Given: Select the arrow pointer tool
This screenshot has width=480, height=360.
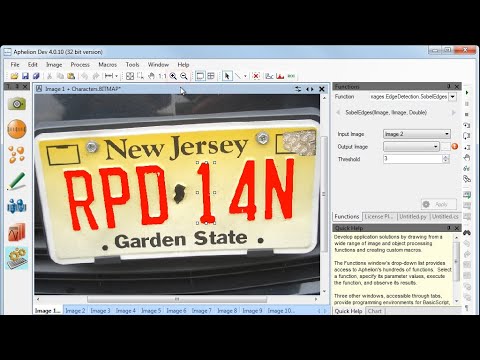Looking at the screenshot, I should click(x=227, y=76).
